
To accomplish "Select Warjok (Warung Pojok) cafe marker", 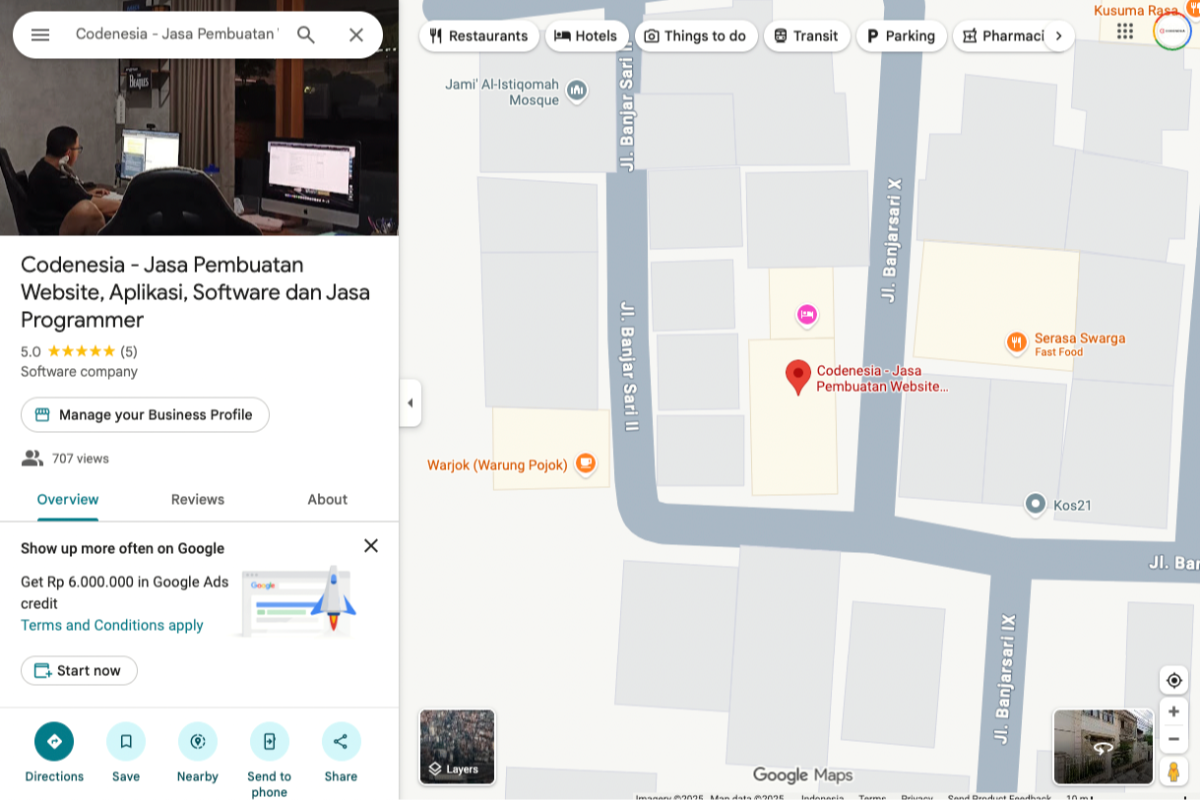I will point(586,464).
